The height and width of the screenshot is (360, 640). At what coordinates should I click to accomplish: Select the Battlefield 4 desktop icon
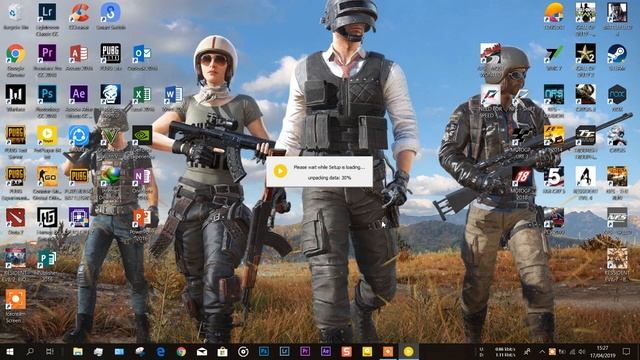[617, 12]
